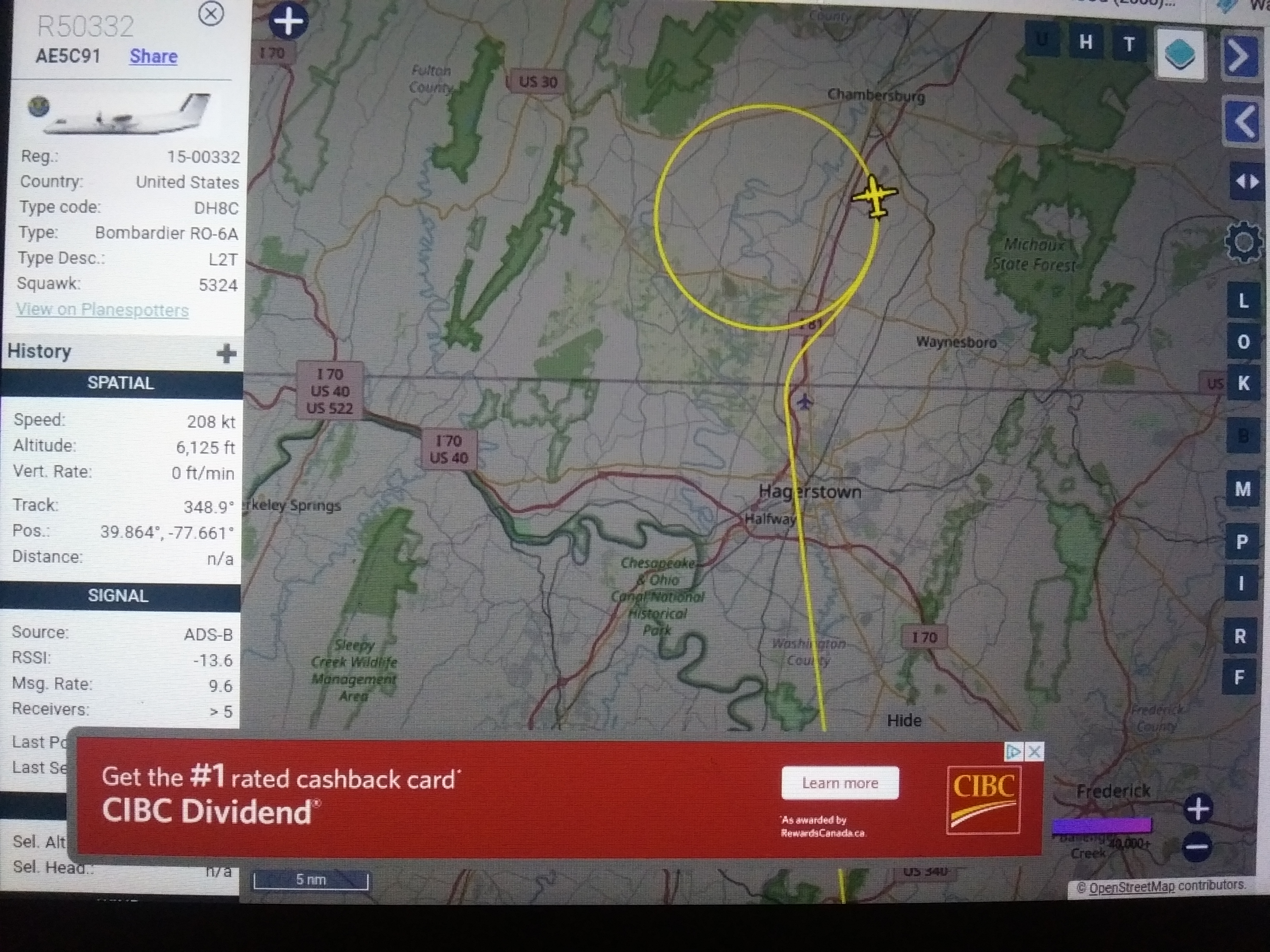Screen dimensions: 1270x952
Task: Toggle the R map option button
Action: tap(1240, 636)
